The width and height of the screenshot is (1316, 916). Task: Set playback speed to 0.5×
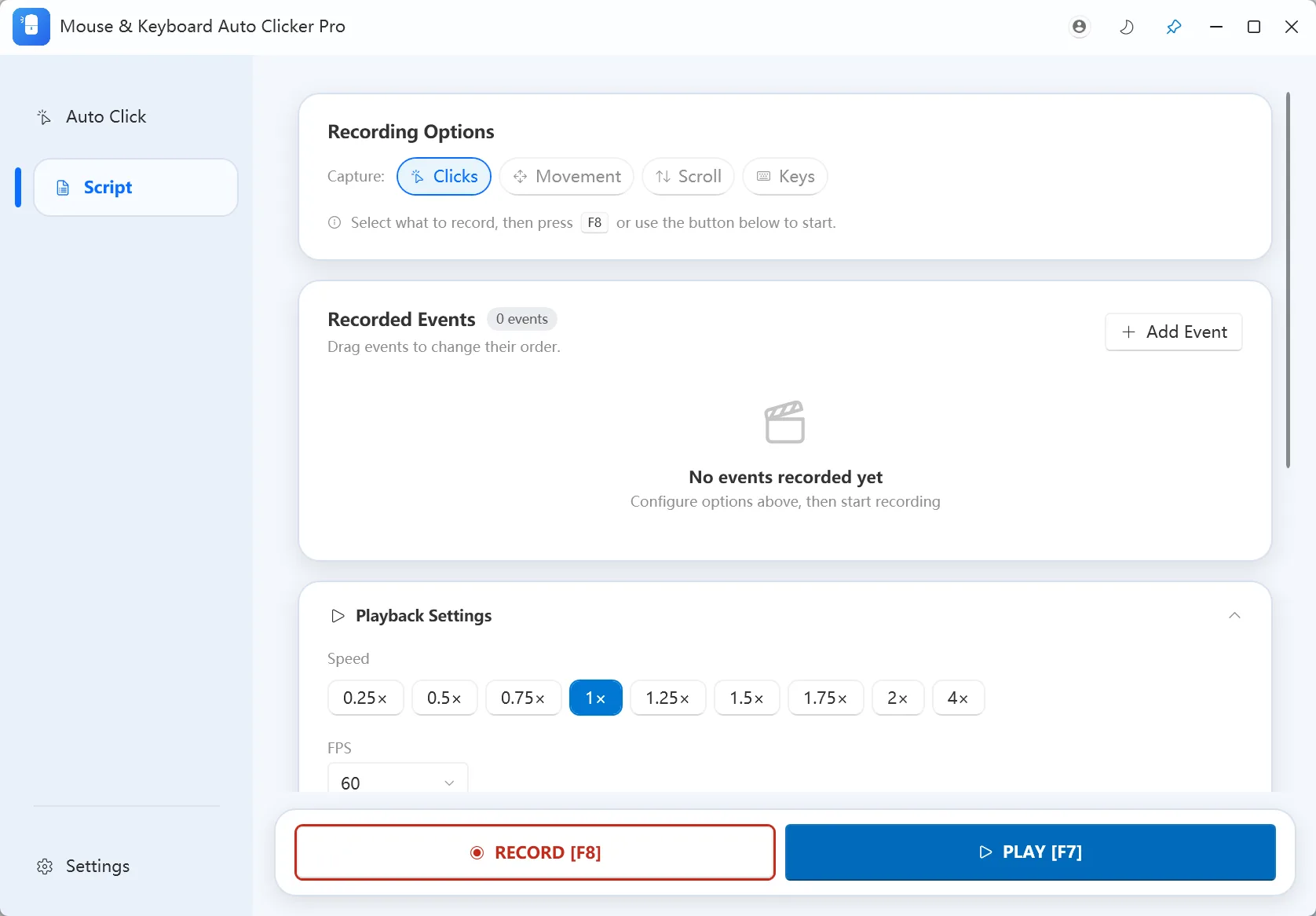pos(444,698)
